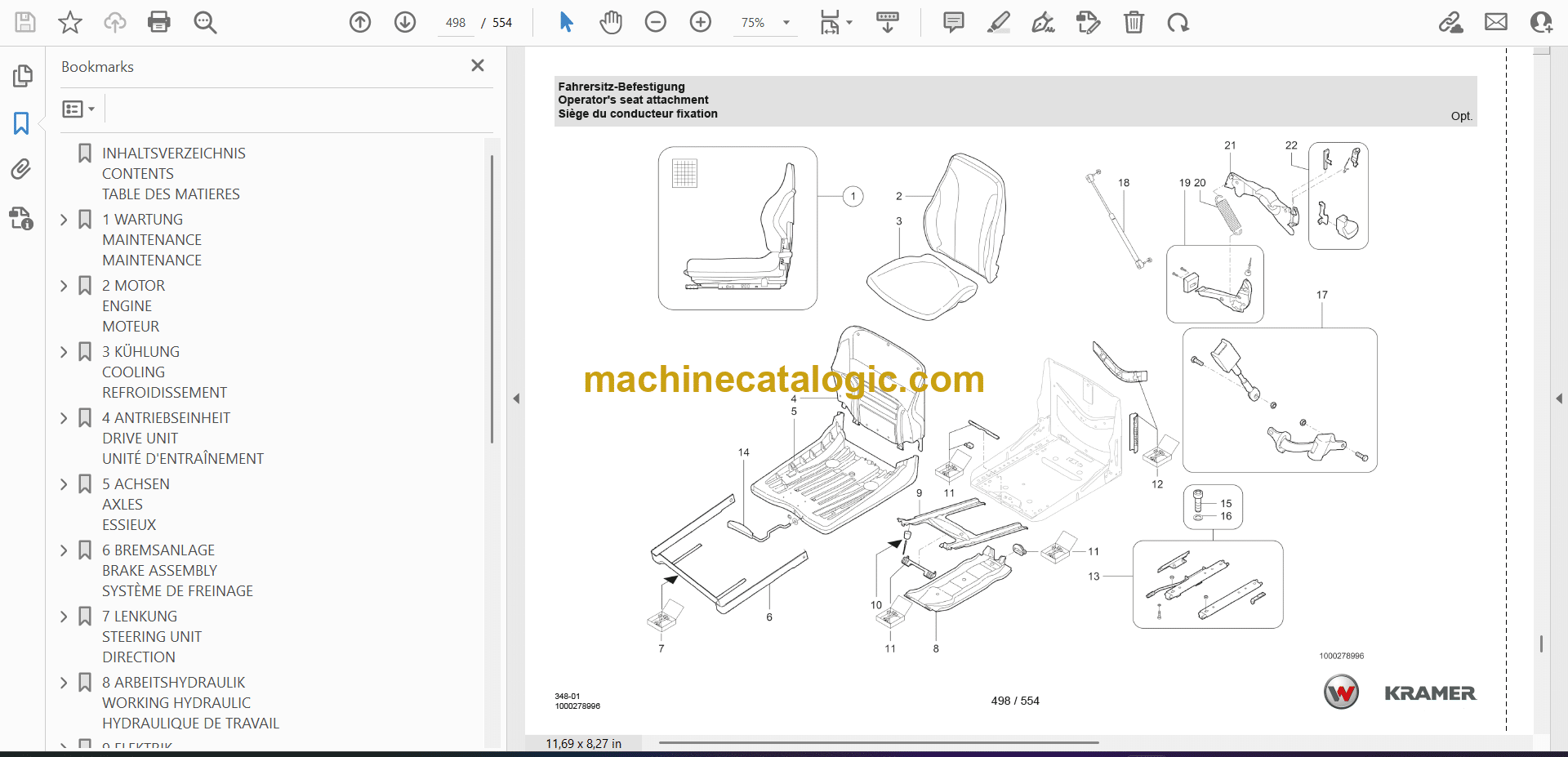Click the Print file icon
The image size is (1568, 757).
click(x=159, y=22)
